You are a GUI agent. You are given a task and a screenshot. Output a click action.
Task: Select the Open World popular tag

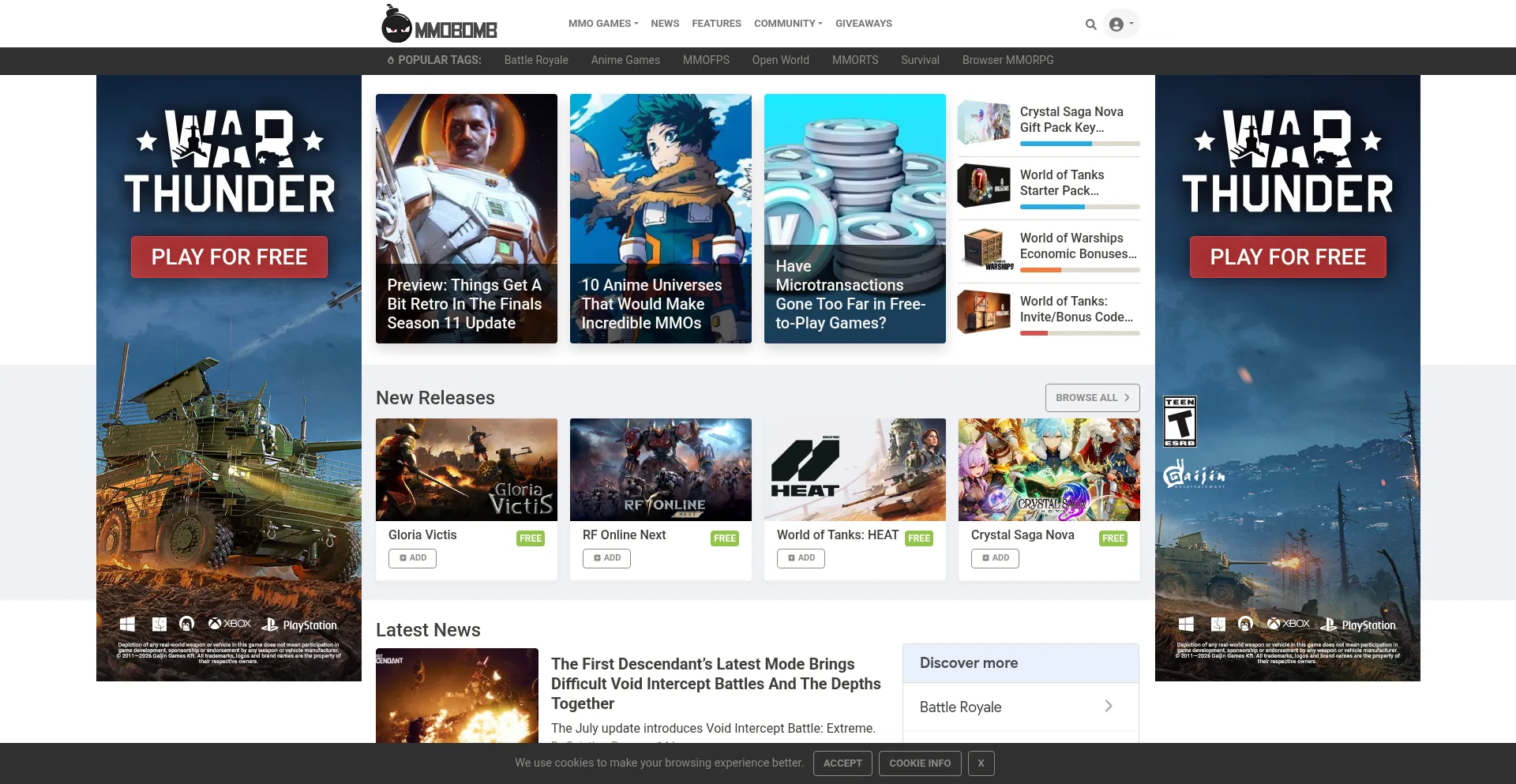point(780,60)
